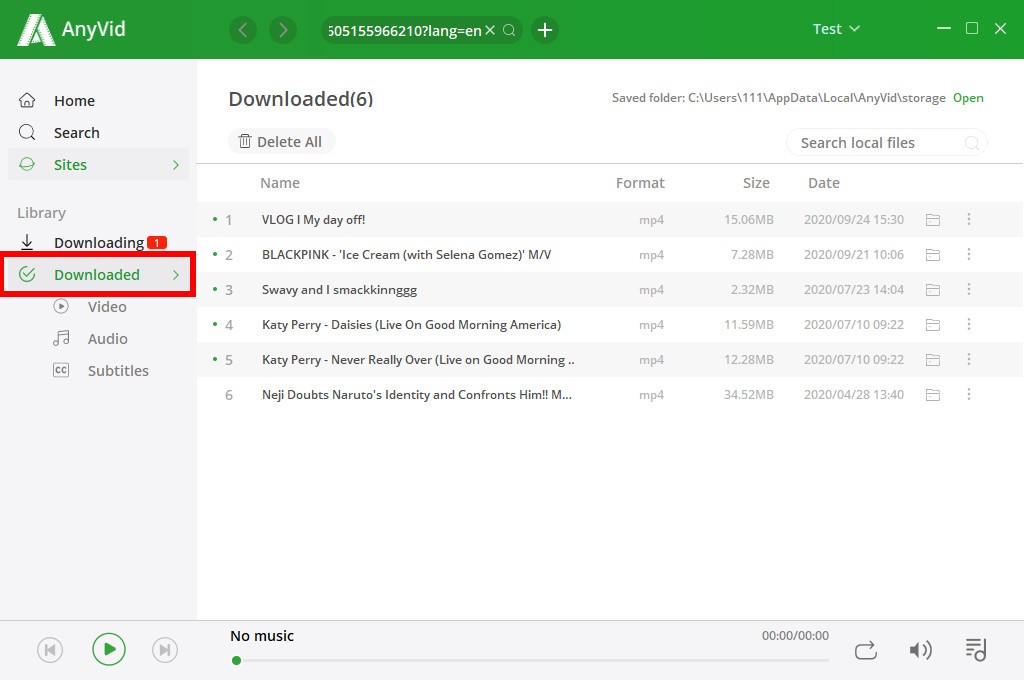The height and width of the screenshot is (680, 1024).
Task: Sort by Format column header
Action: pyautogui.click(x=640, y=183)
